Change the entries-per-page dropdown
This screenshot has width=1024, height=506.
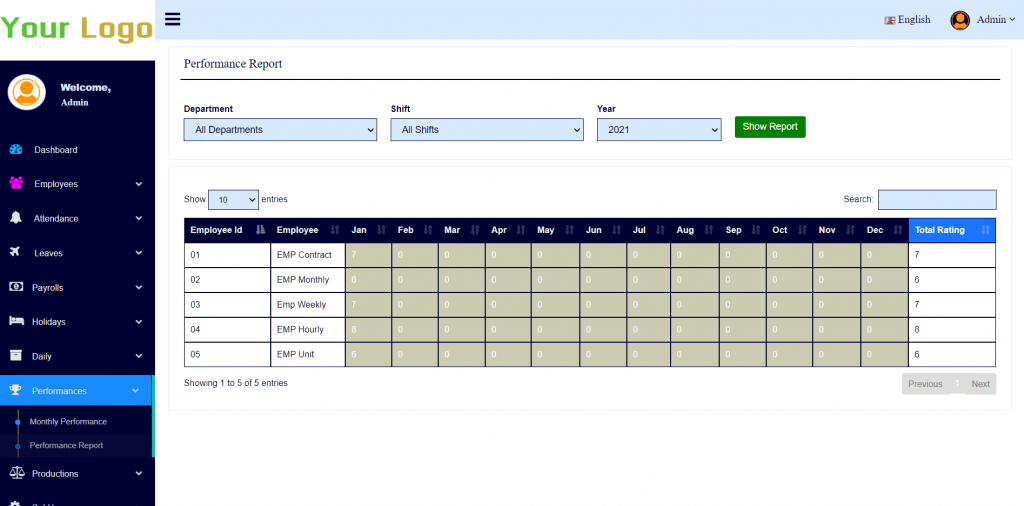coord(233,200)
